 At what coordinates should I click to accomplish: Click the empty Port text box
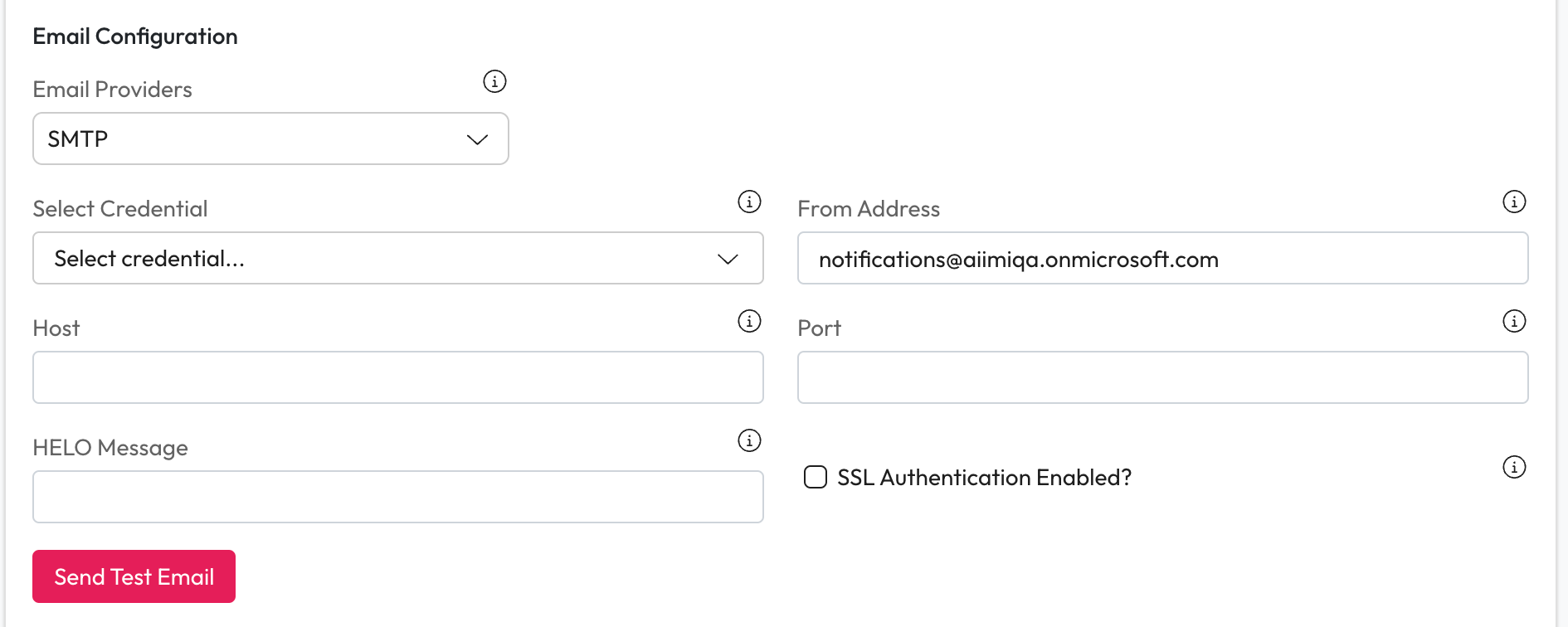1161,377
